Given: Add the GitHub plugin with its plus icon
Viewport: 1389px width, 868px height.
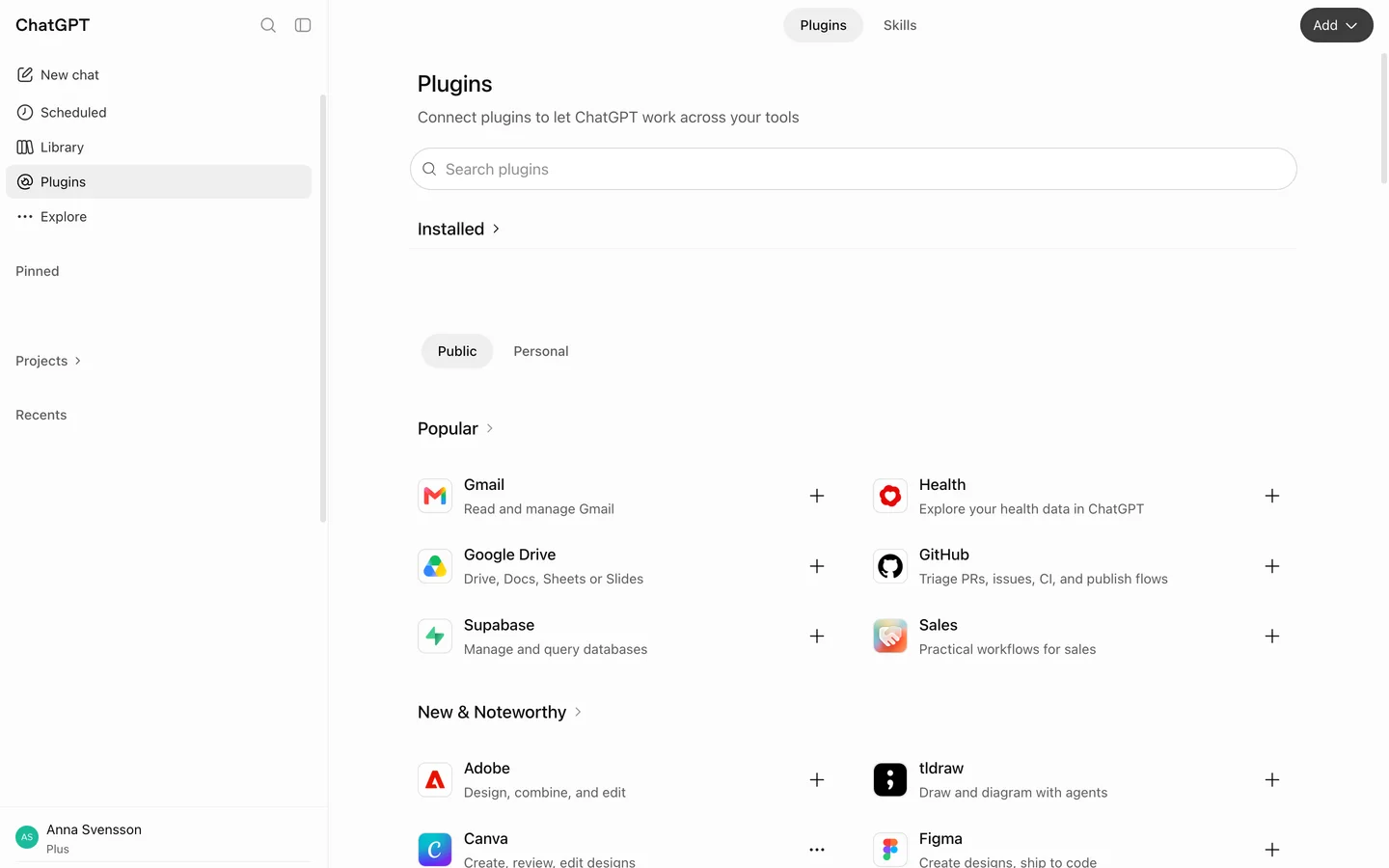Looking at the screenshot, I should pos(1272,566).
